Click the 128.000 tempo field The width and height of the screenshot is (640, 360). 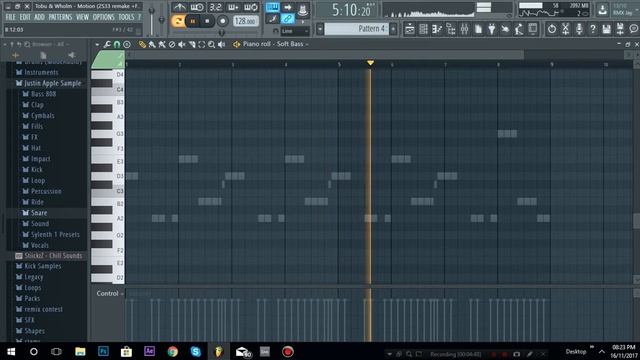246,21
